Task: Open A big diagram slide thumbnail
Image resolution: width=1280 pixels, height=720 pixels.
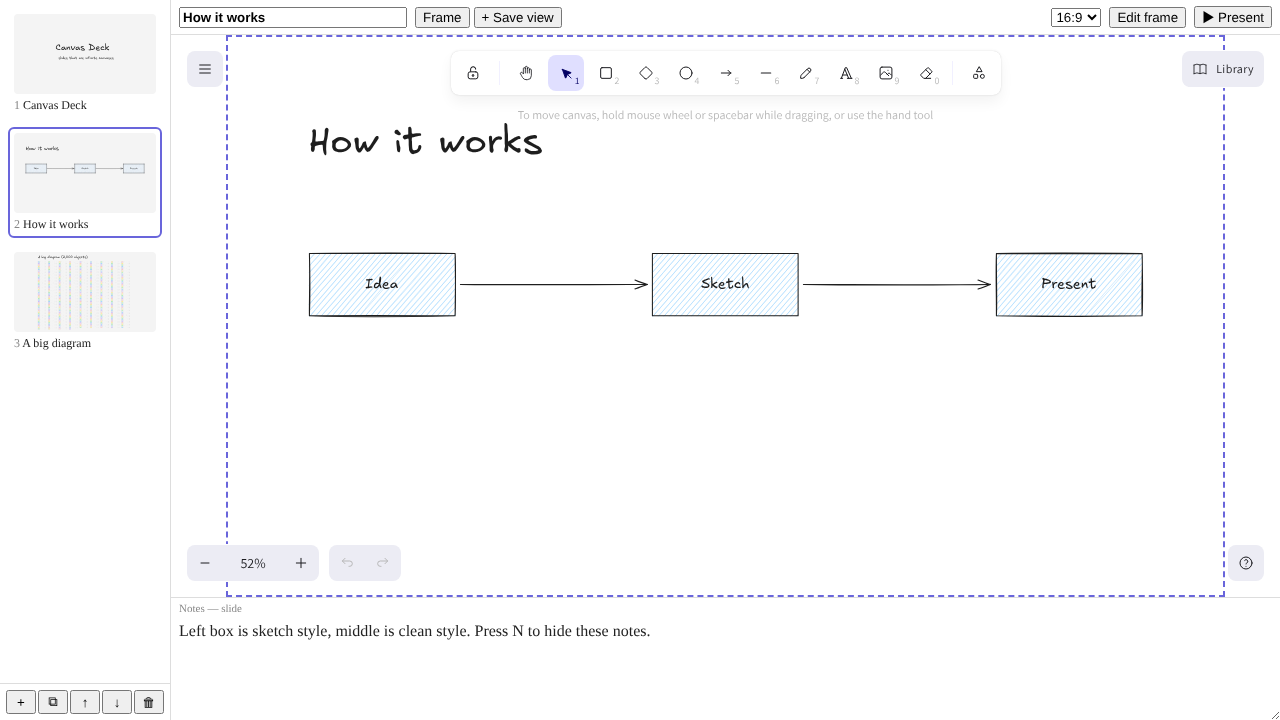Action: point(85,292)
